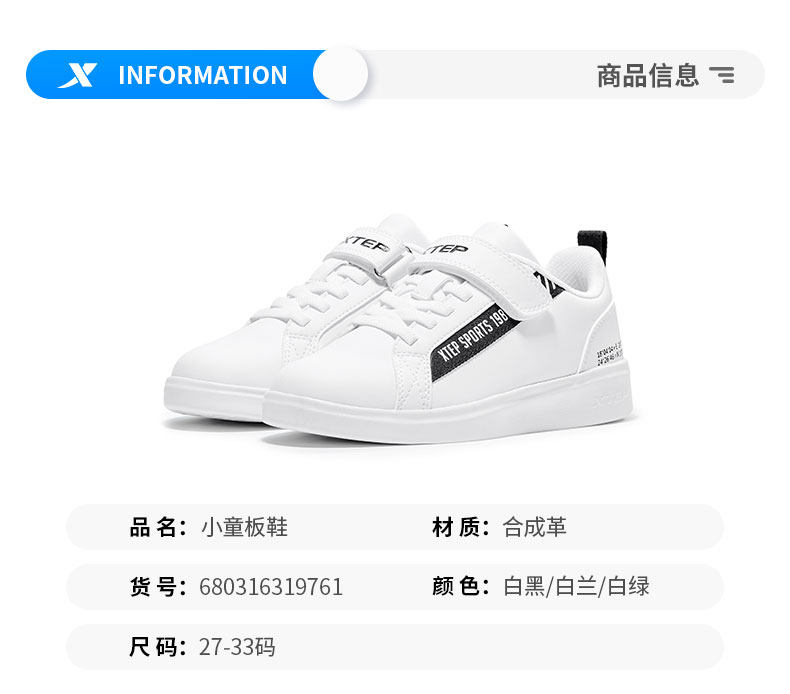This screenshot has height=694, width=790.
Task: Choose color options 白黑/白兰/白绿
Action: (576, 587)
